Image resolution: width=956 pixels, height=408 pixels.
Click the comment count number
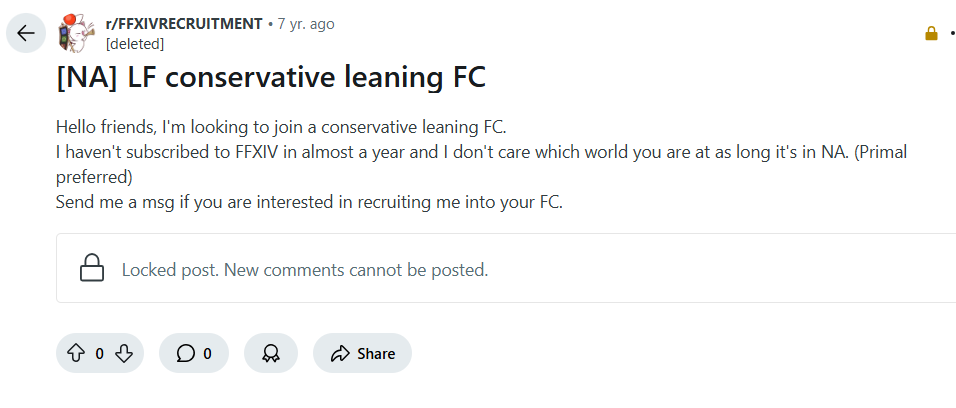(207, 354)
